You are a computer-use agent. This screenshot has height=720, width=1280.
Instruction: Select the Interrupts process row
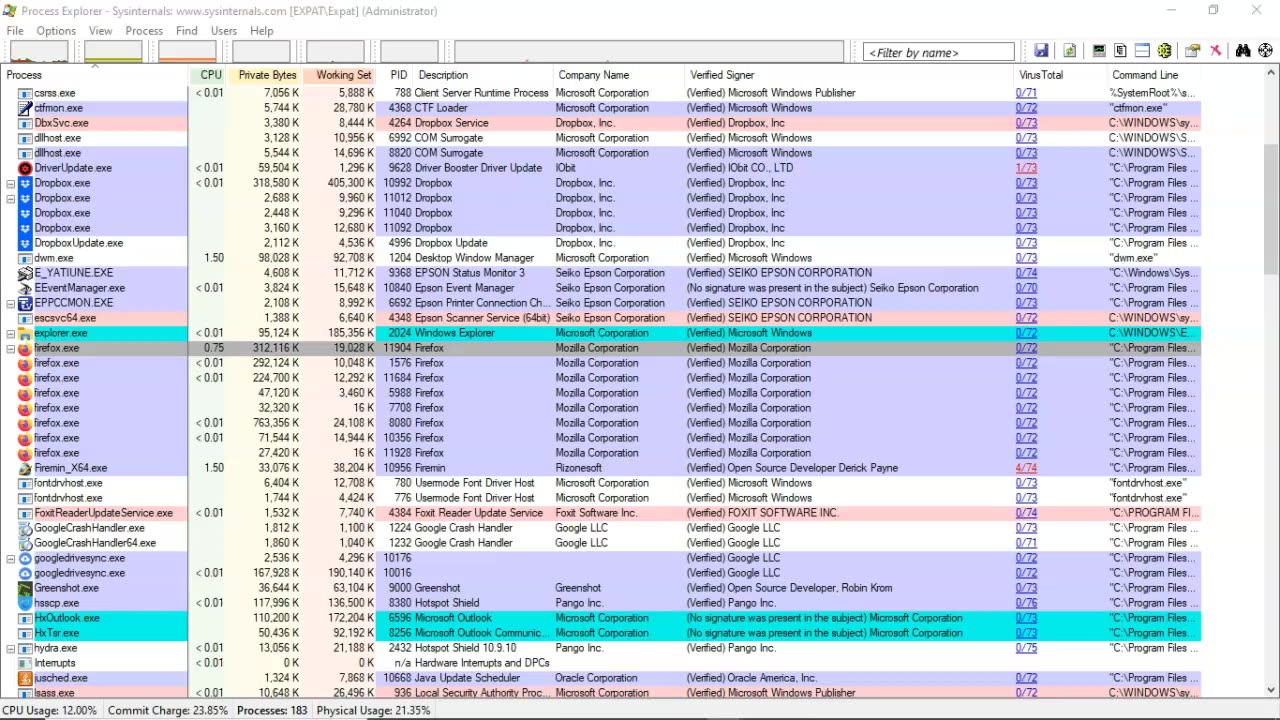click(600, 663)
